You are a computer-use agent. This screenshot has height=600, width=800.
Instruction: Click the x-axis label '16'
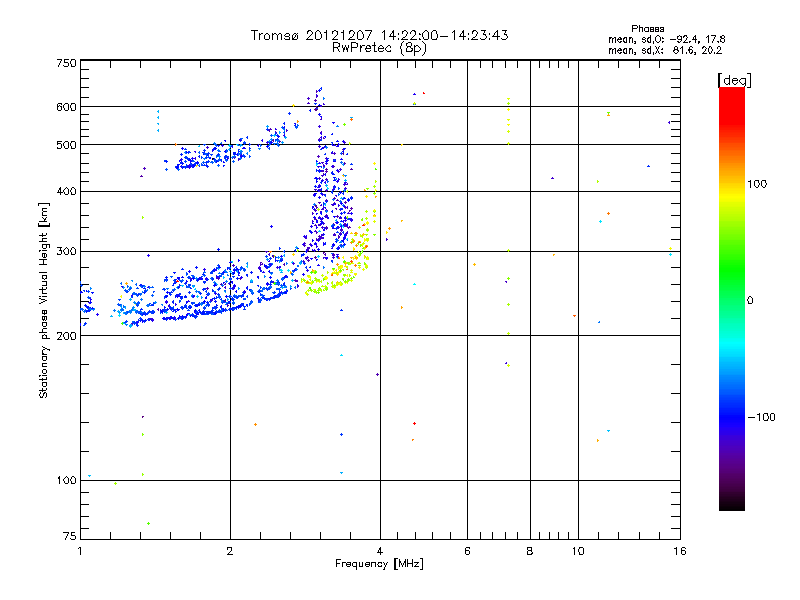680,551
